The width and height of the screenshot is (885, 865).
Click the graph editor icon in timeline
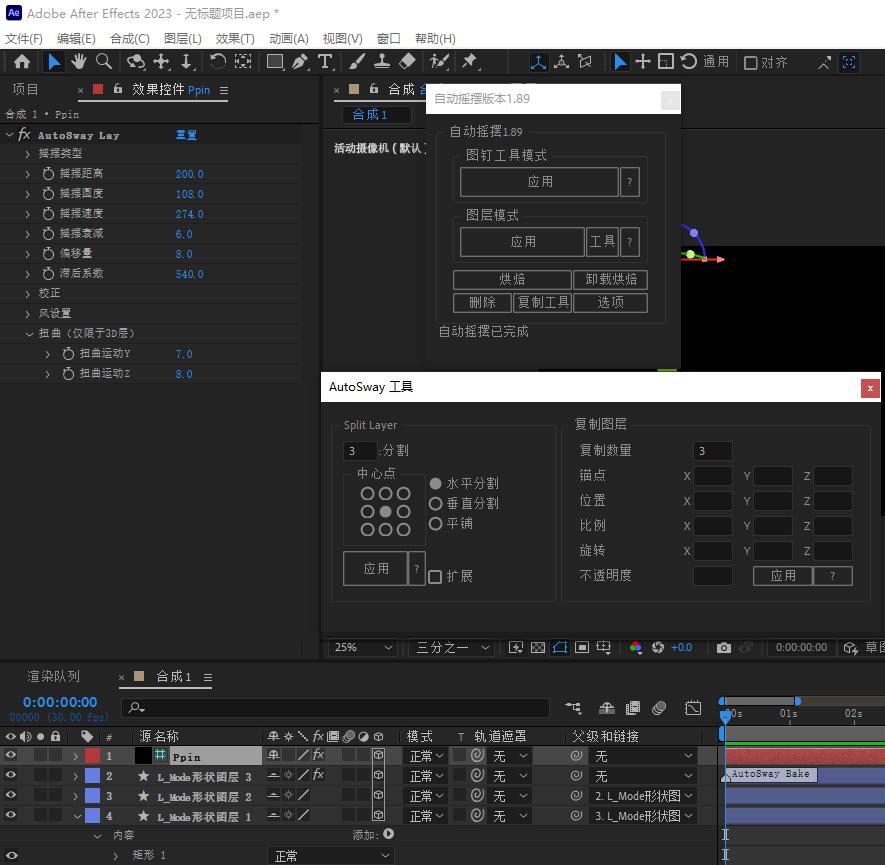click(693, 708)
